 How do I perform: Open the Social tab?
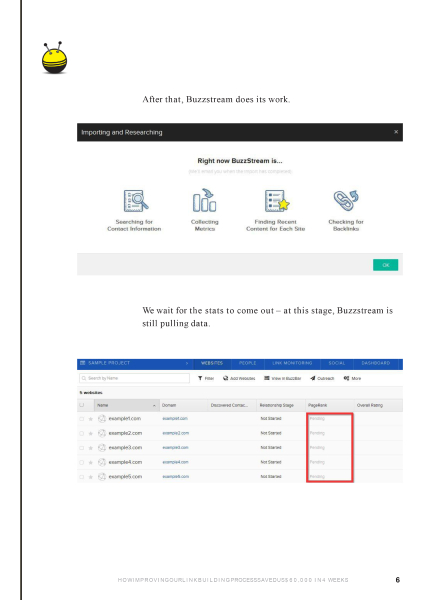(337, 363)
